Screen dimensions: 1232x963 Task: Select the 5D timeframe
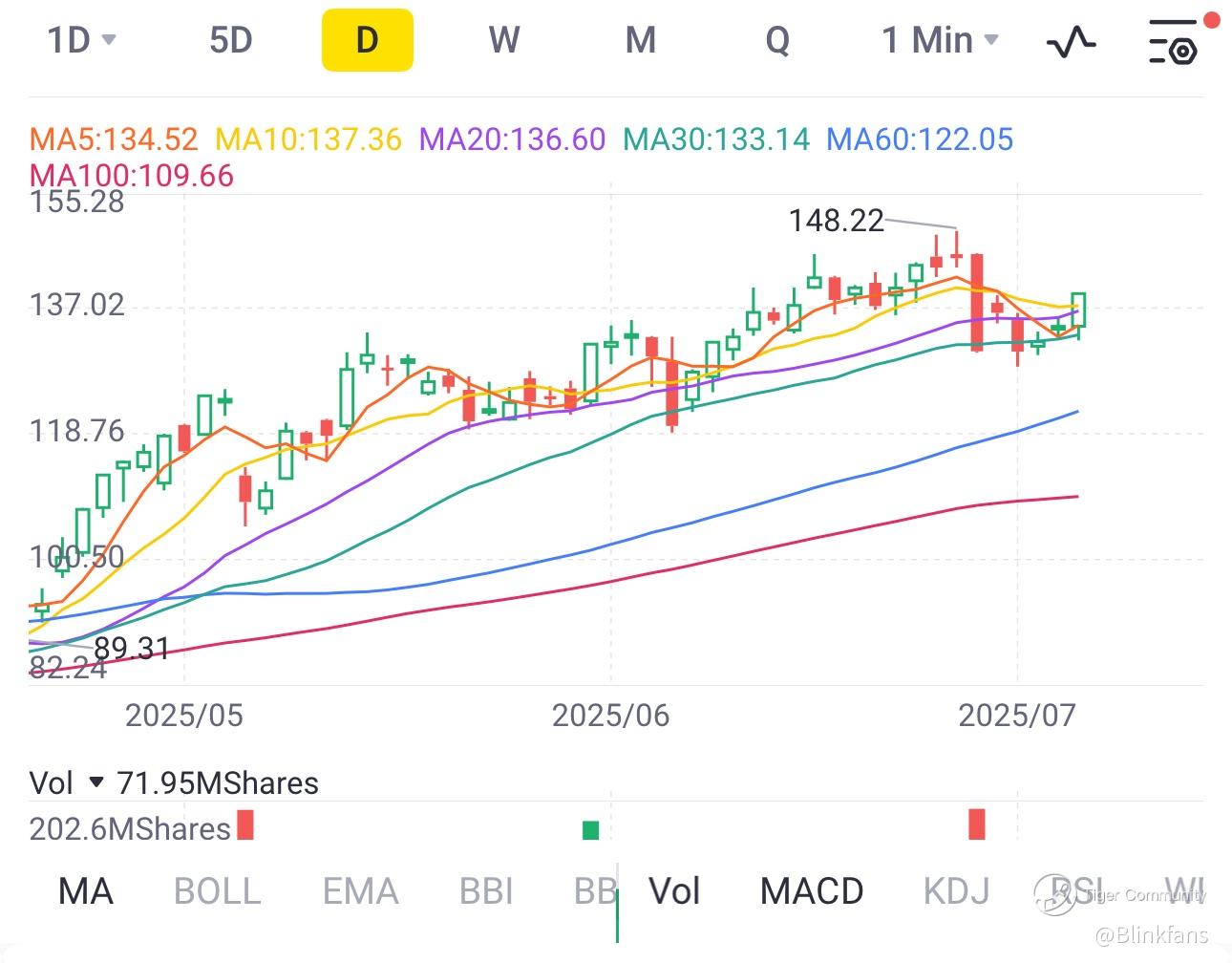[x=230, y=40]
